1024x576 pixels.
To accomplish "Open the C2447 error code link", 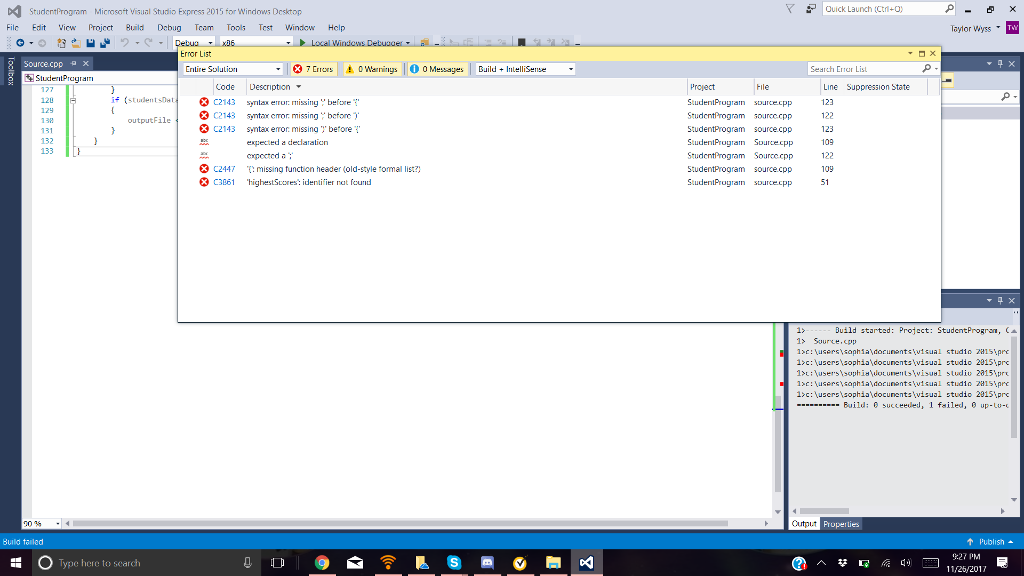I will (x=224, y=168).
